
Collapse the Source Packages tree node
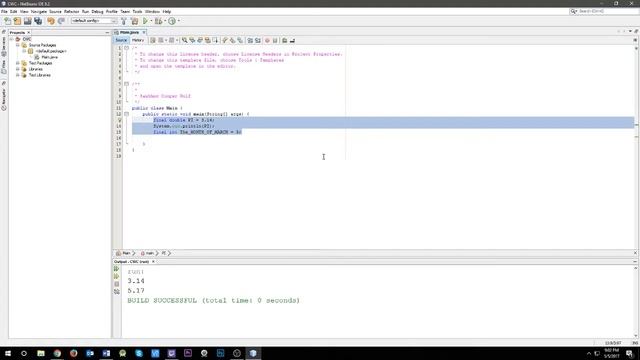(x=18, y=45)
